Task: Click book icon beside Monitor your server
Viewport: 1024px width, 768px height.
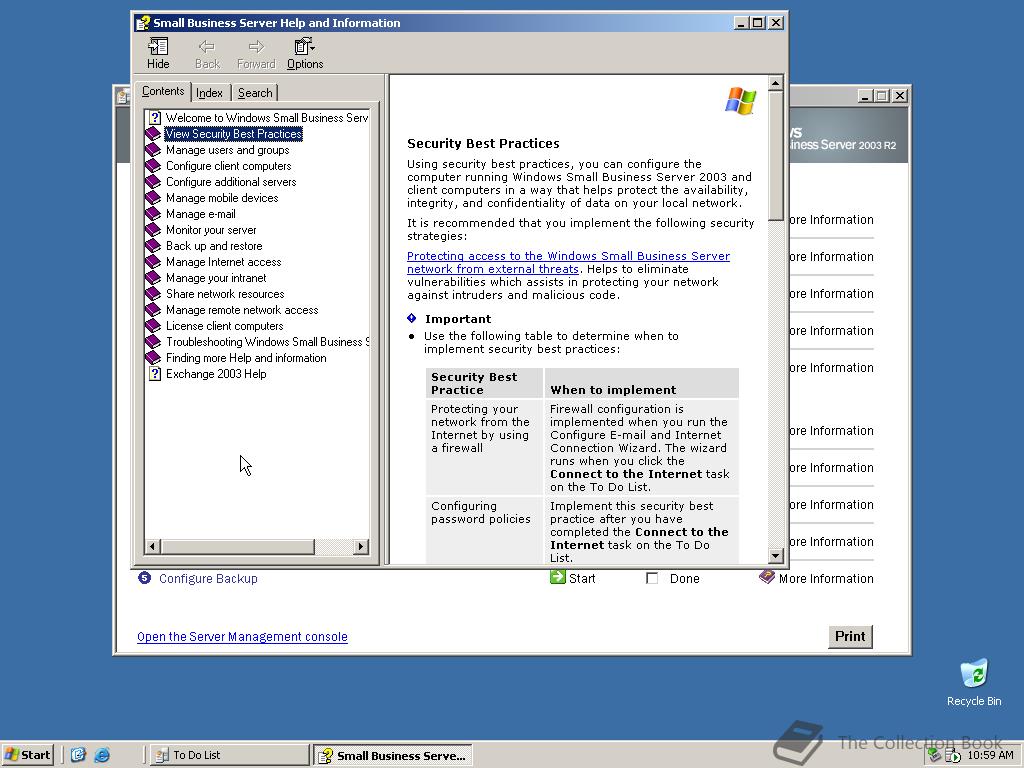Action: pyautogui.click(x=153, y=230)
